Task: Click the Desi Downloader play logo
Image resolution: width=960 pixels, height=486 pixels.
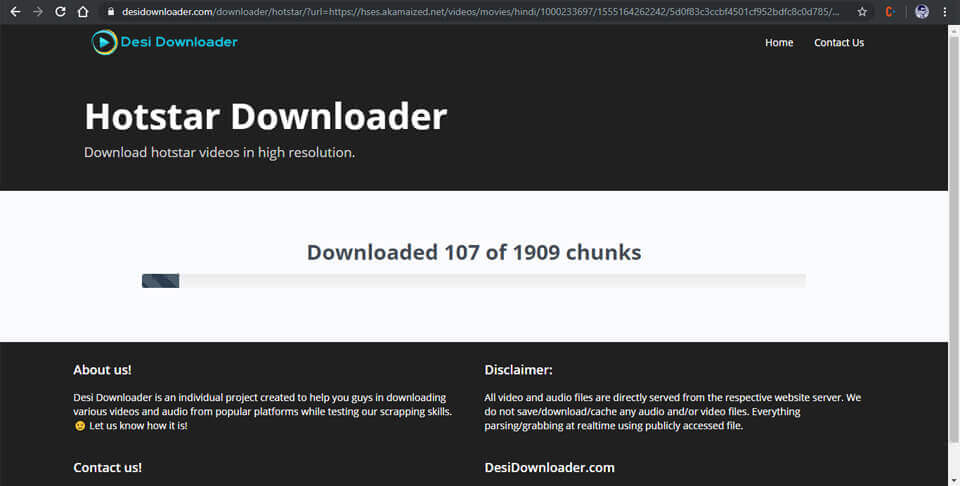Action: (x=104, y=42)
